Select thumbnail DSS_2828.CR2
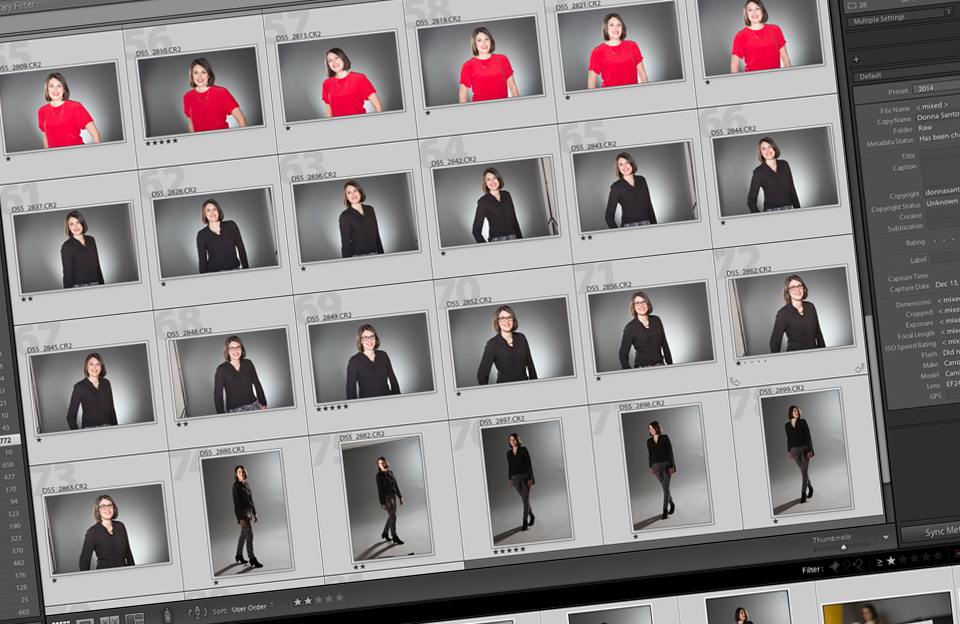The image size is (960, 624). pyautogui.click(x=216, y=233)
